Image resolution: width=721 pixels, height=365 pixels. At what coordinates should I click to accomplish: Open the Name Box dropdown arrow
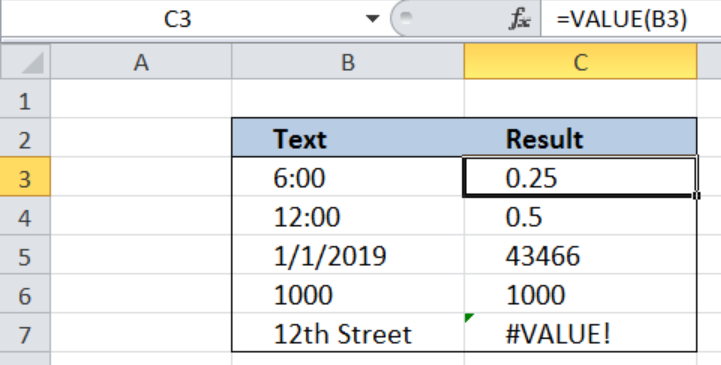click(x=372, y=19)
